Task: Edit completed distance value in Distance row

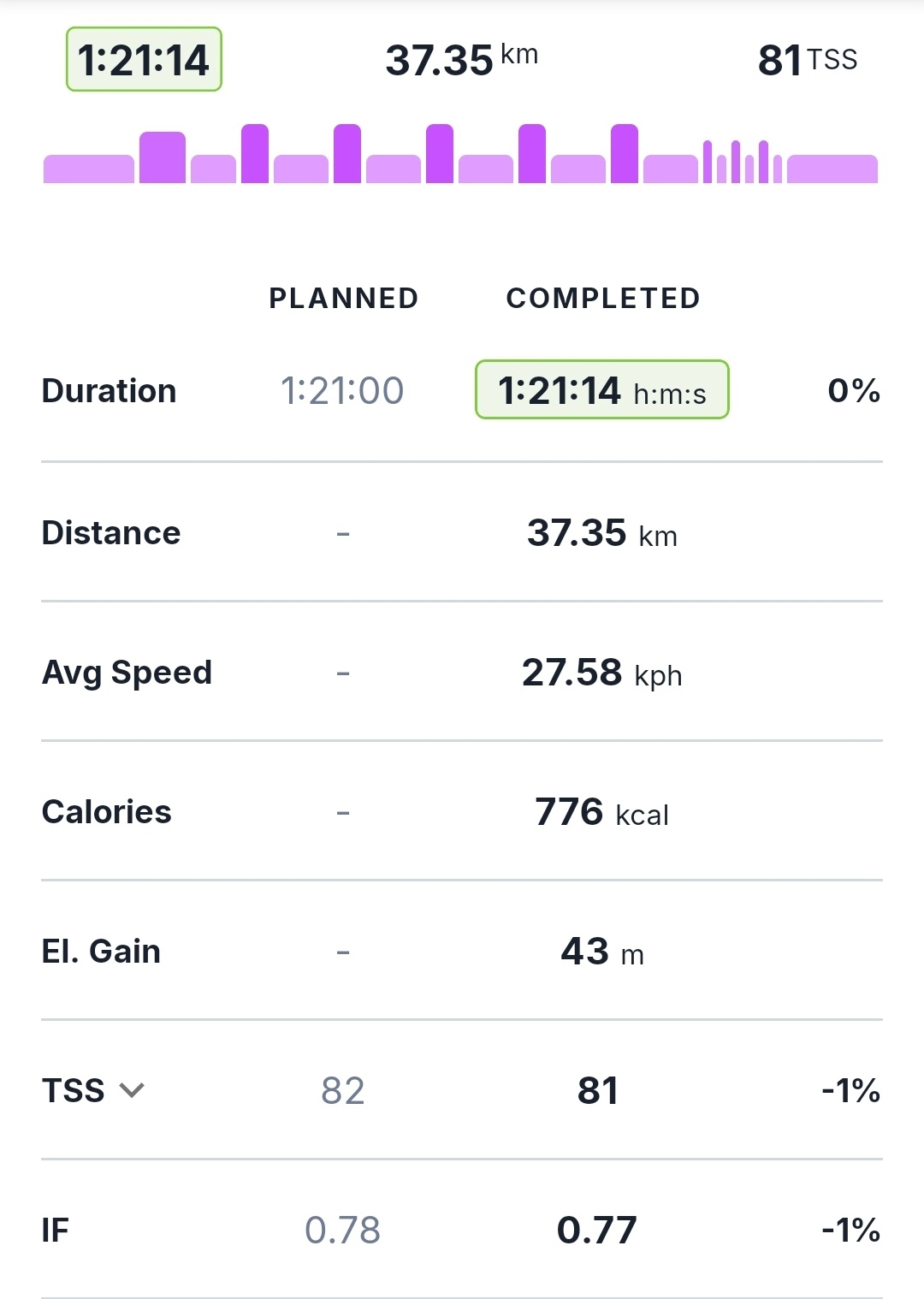Action: (x=601, y=533)
